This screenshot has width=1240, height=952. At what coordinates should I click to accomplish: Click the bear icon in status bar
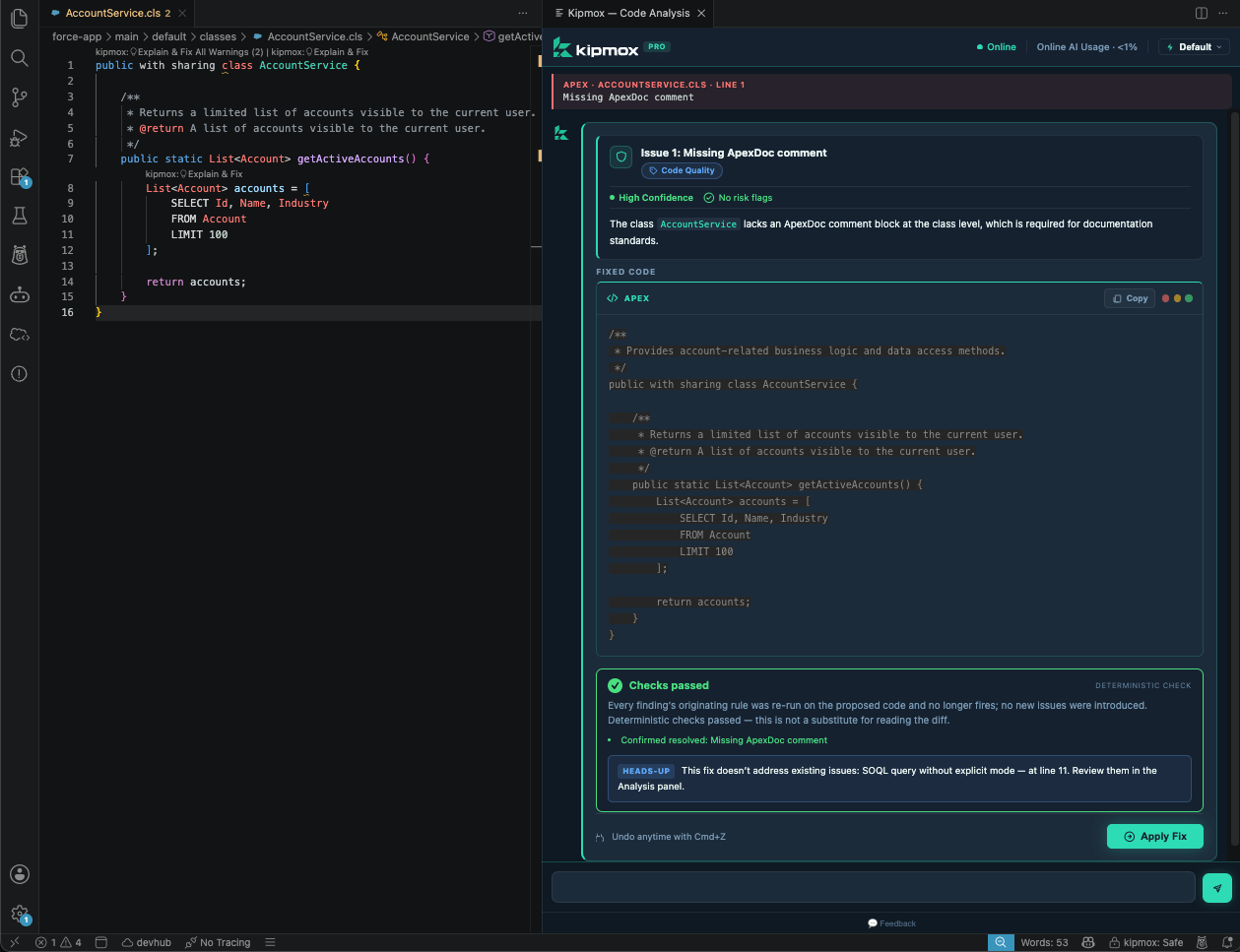(1204, 942)
